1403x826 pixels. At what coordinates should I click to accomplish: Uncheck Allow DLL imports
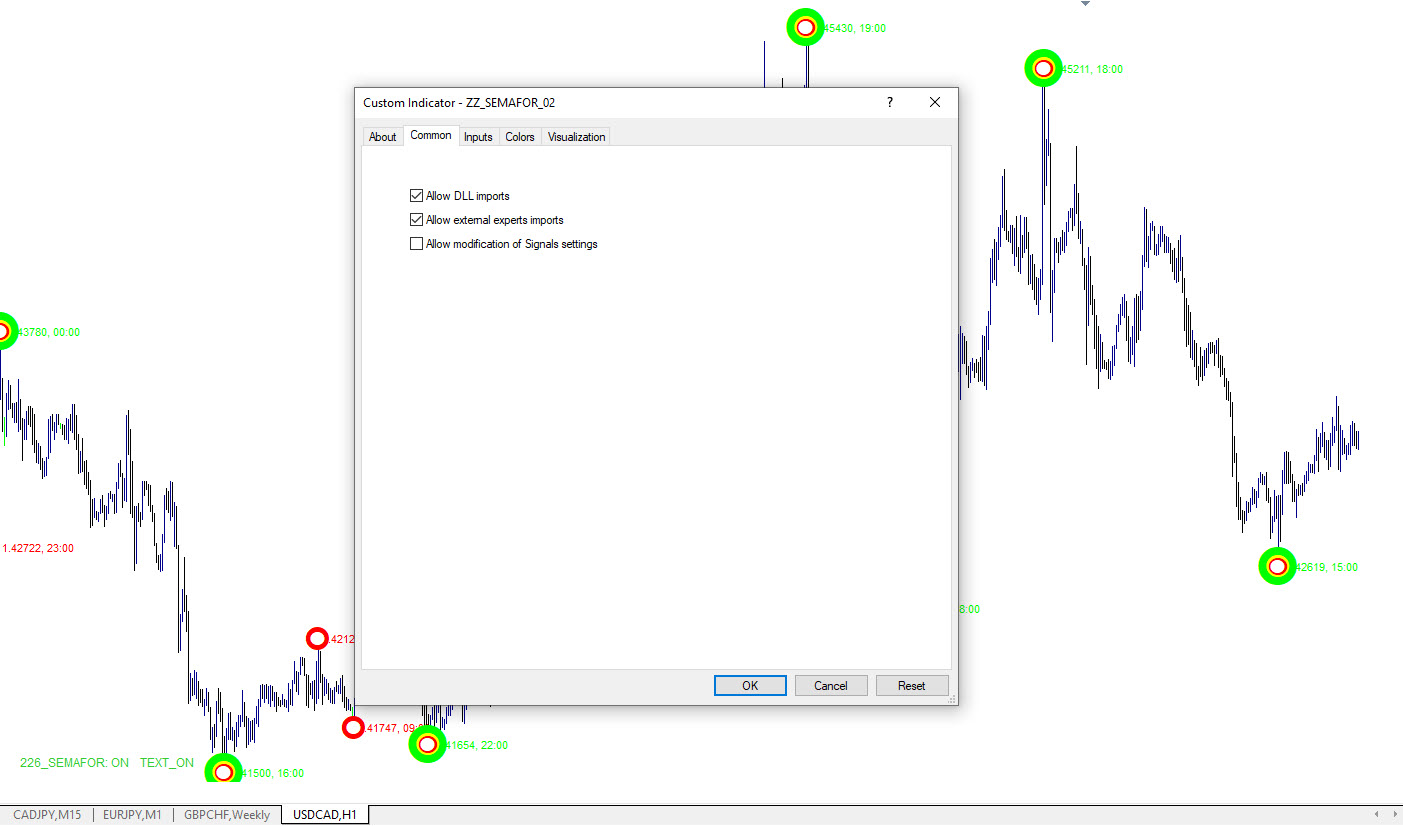tap(417, 196)
